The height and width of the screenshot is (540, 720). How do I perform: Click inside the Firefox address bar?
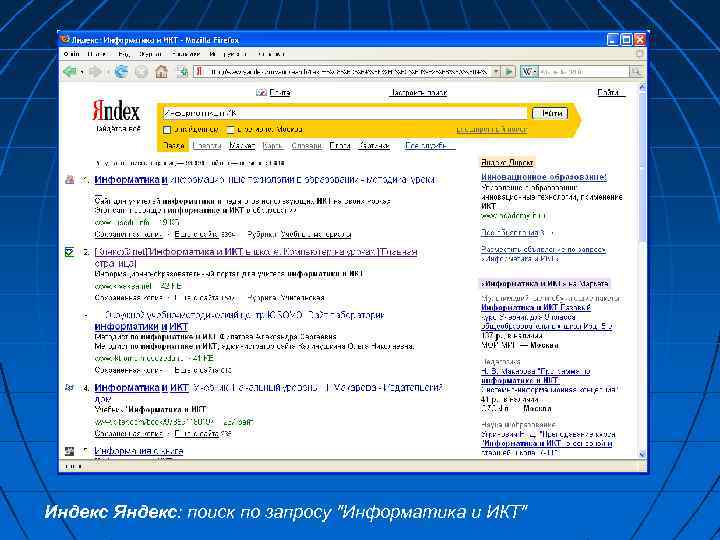point(347,72)
